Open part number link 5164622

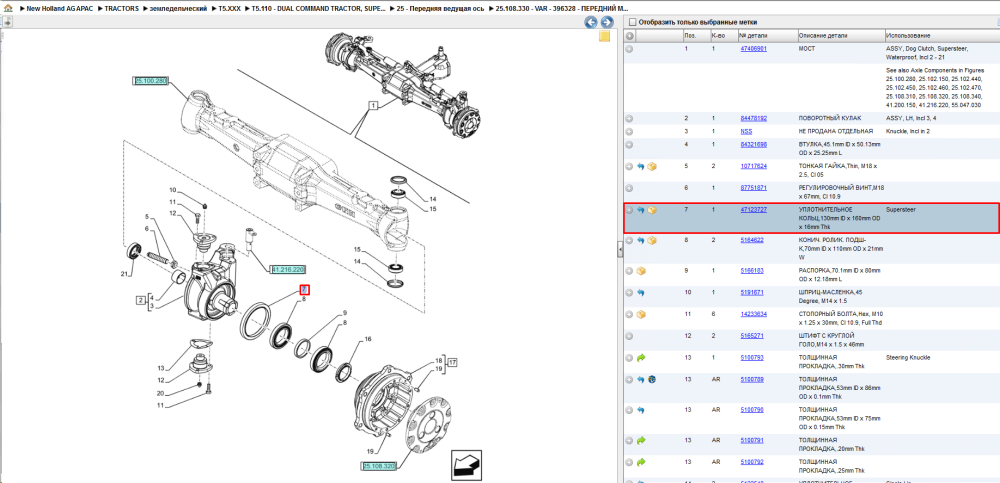coord(752,241)
